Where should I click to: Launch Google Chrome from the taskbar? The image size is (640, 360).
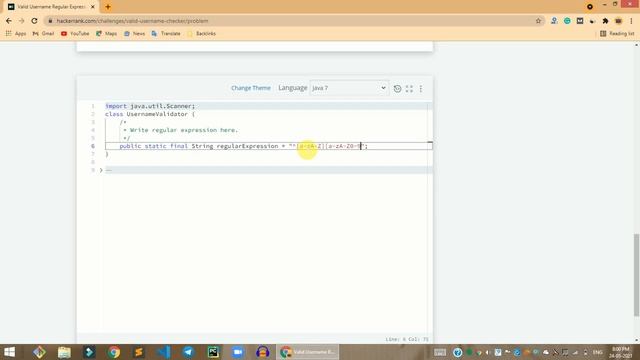(x=114, y=352)
